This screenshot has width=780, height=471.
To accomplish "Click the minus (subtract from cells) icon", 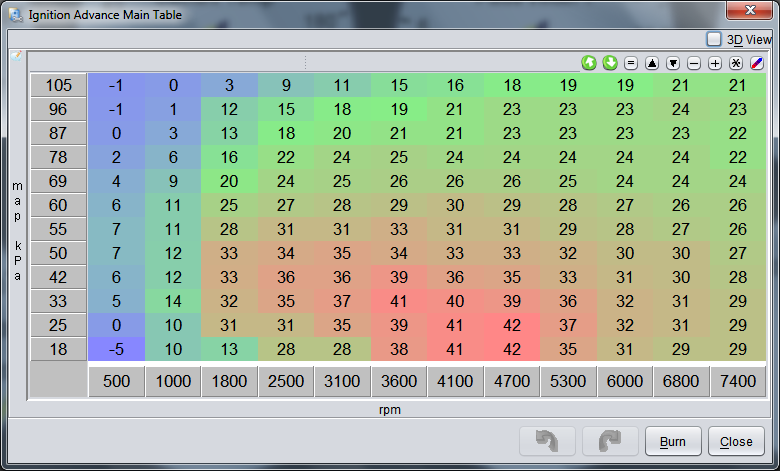I will [x=694, y=63].
